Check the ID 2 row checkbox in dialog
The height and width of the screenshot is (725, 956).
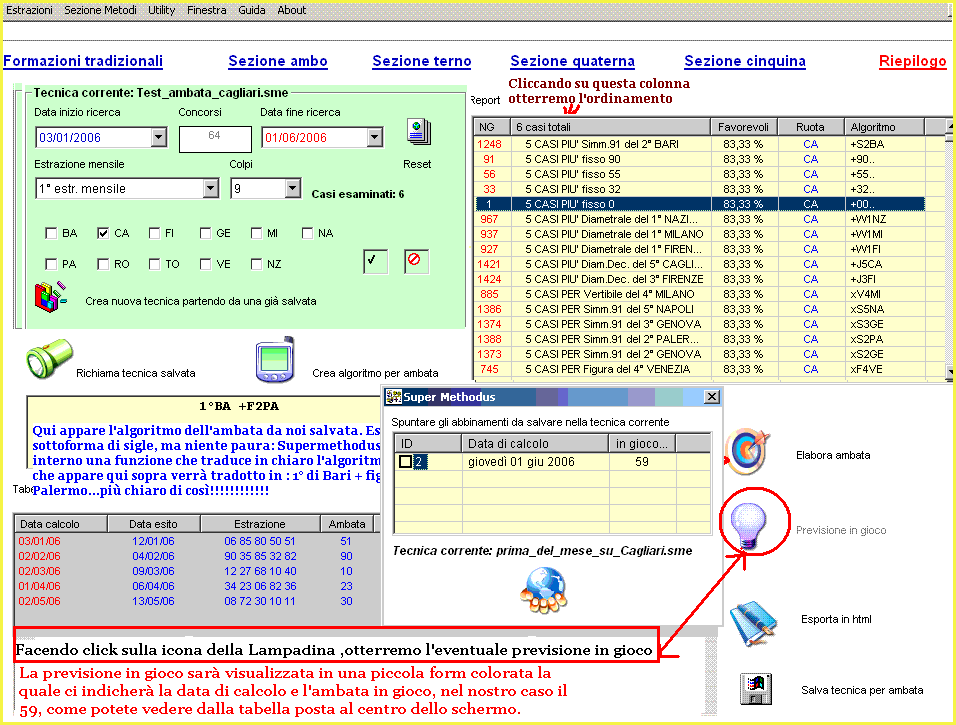tap(405, 462)
